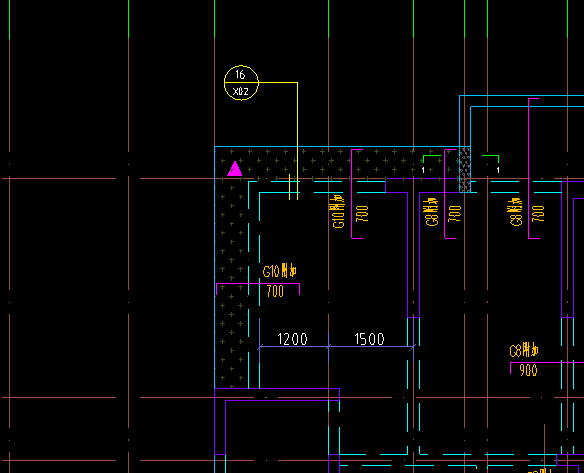Select the "900" rebar length text

click(528, 370)
